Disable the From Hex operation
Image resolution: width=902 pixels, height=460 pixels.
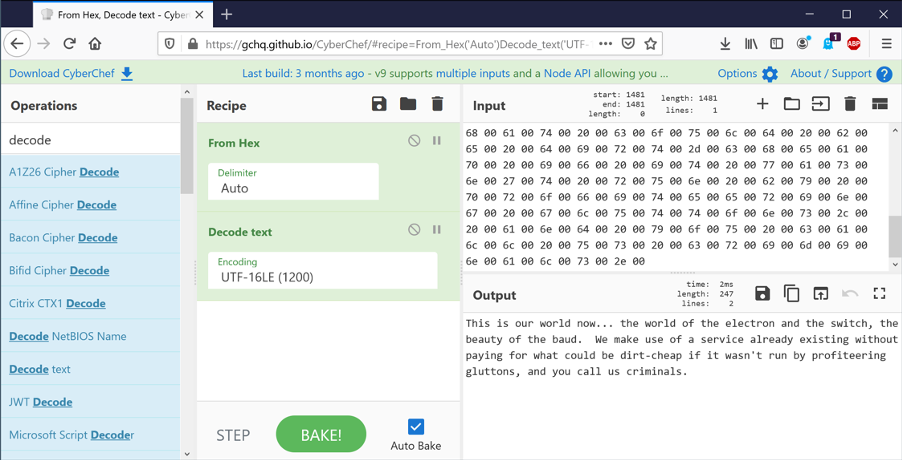414,141
